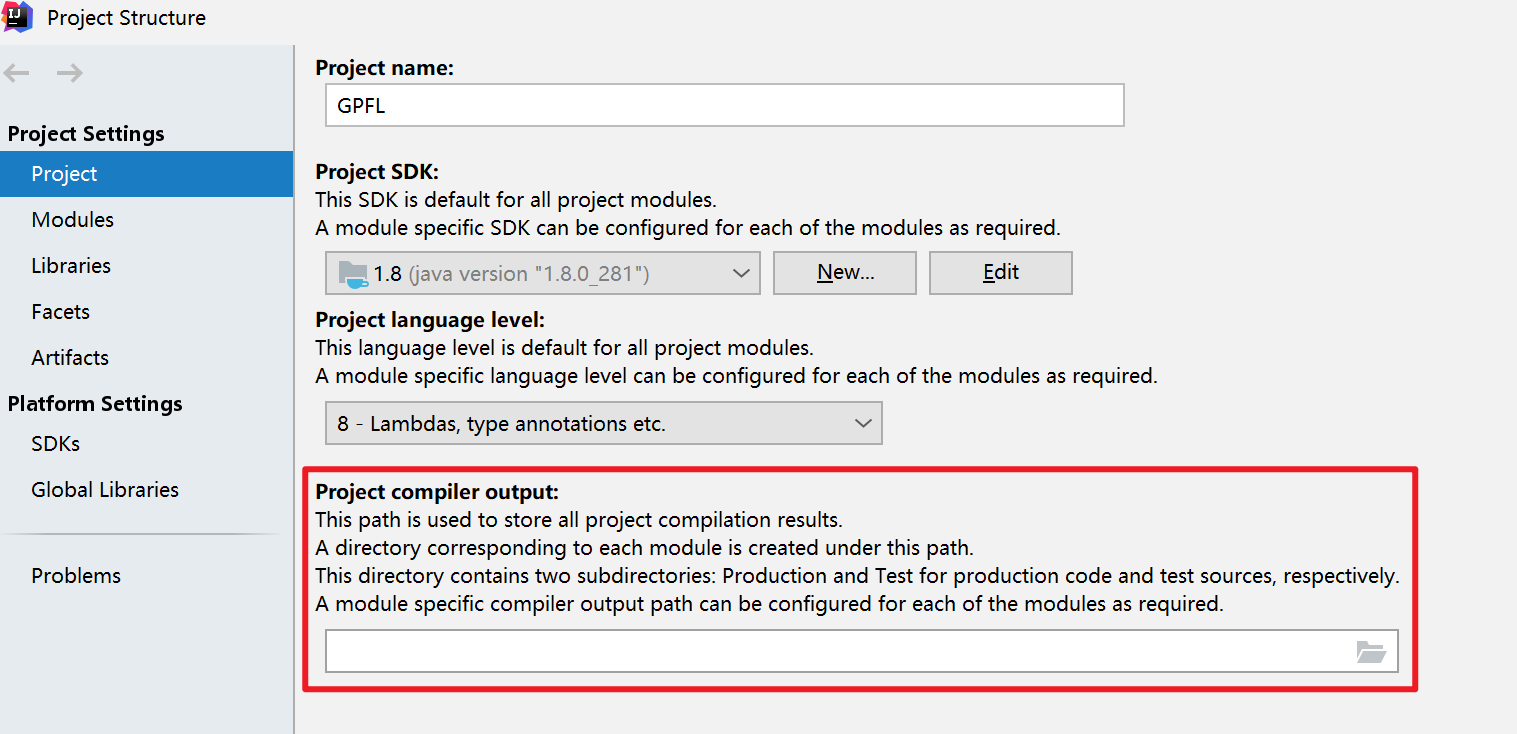Open Facets settings section
The image size is (1517, 734).
pos(61,312)
